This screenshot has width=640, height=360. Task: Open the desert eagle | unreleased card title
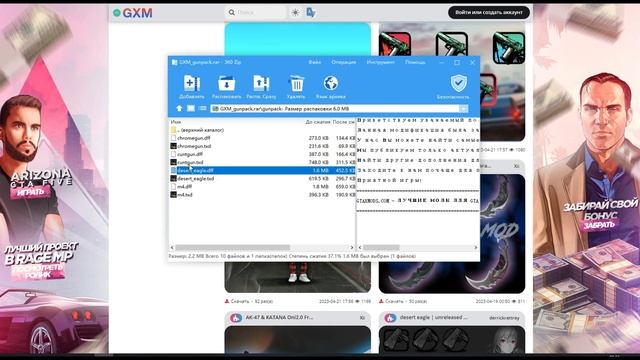(435, 318)
